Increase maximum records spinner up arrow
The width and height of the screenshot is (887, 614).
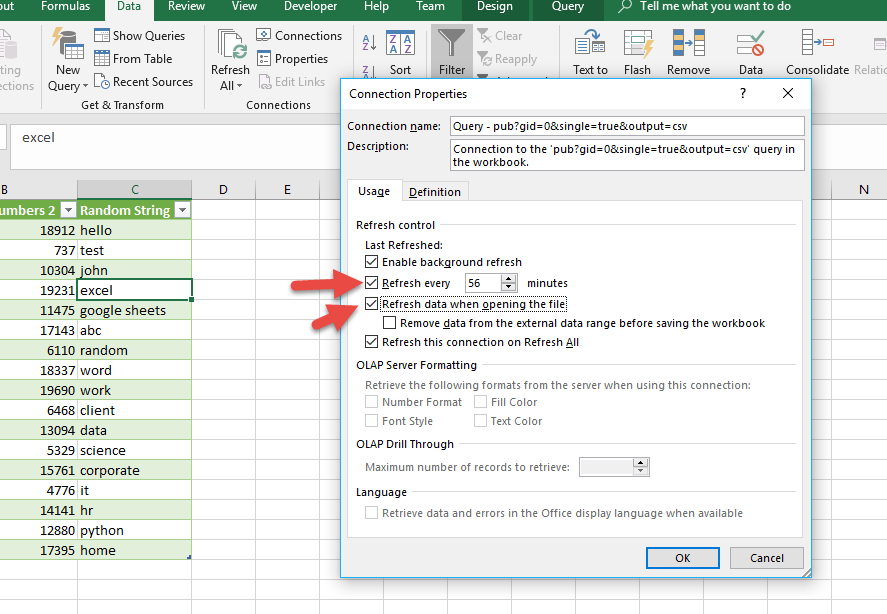641,462
